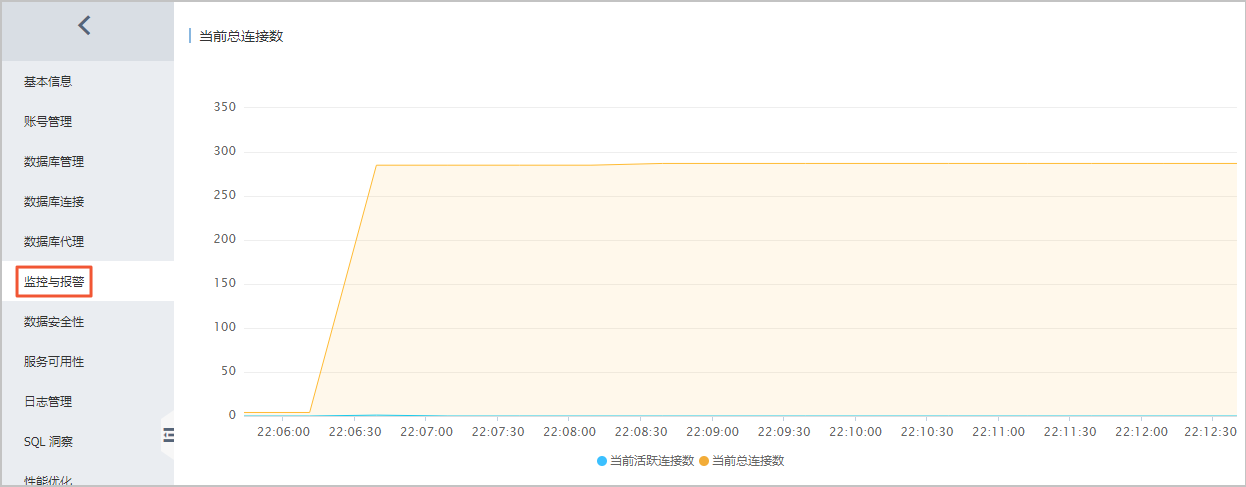Toggle the blue 当前活跃连接数 legend dot
The width and height of the screenshot is (1246, 487).
click(602, 461)
